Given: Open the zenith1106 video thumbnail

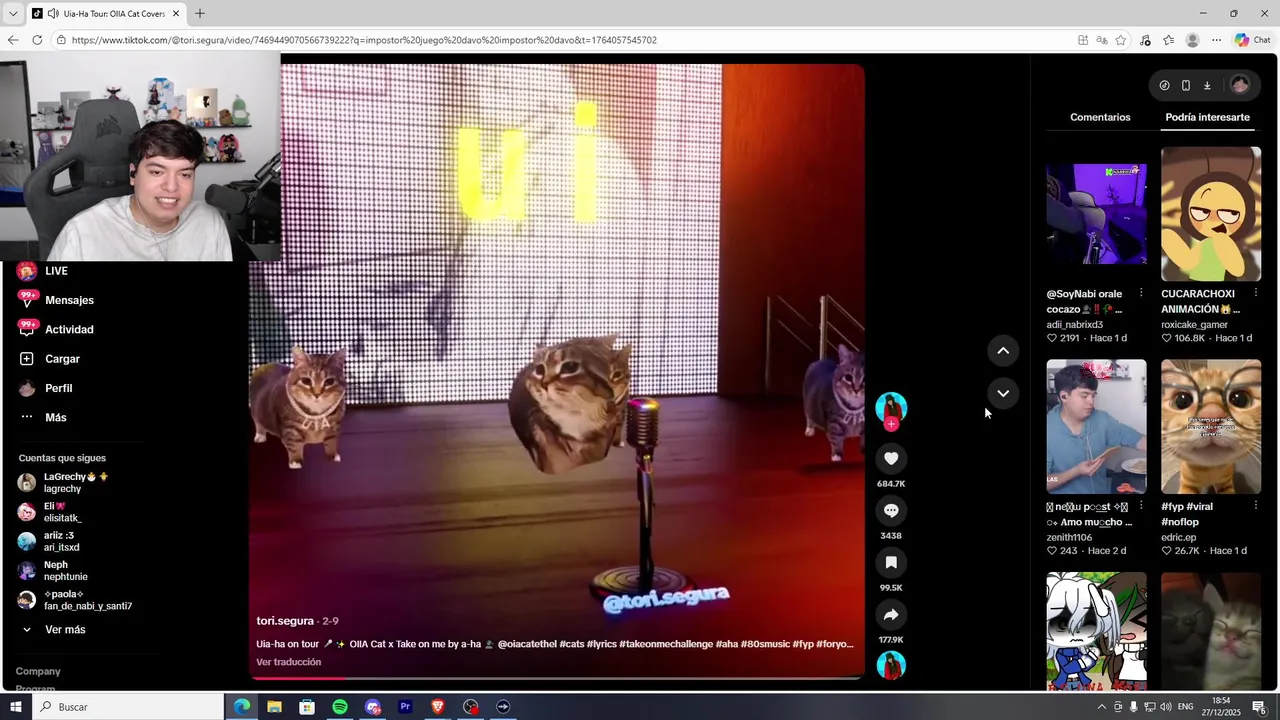Looking at the screenshot, I should pyautogui.click(x=1096, y=427).
